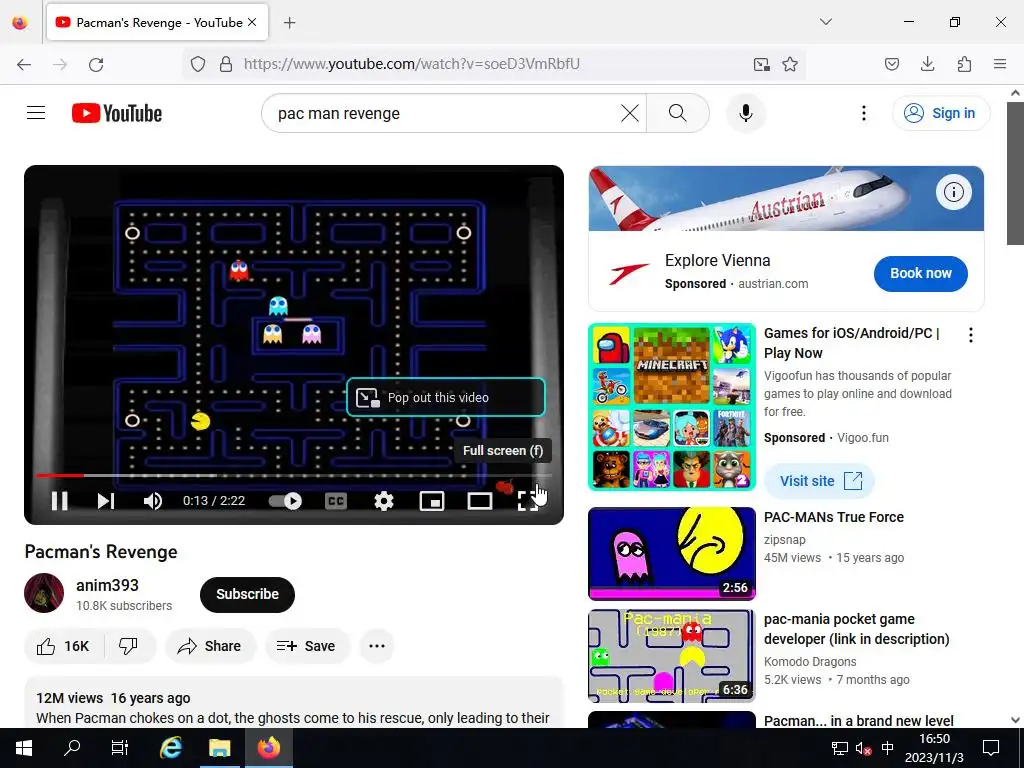Open Games for iOS/Android/PC thumbnail
Screen dimensions: 1024x768
click(672, 407)
